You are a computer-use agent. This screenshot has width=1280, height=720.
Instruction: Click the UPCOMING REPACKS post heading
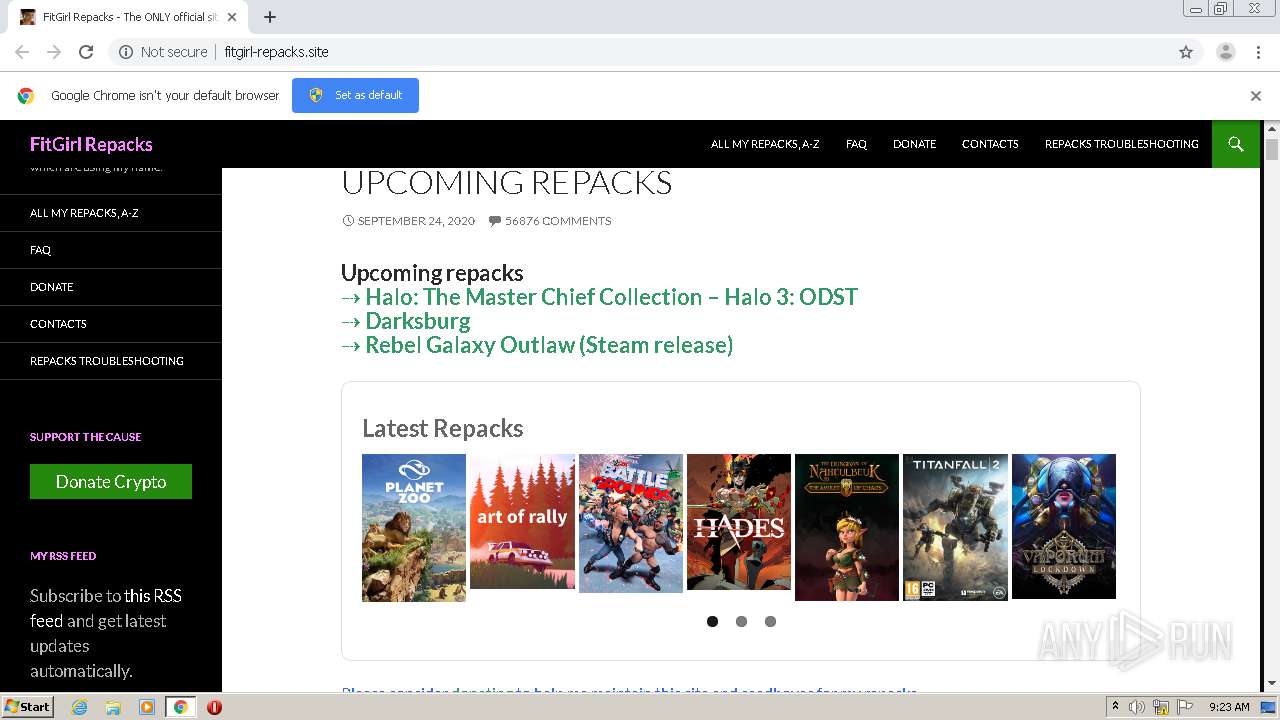506,182
